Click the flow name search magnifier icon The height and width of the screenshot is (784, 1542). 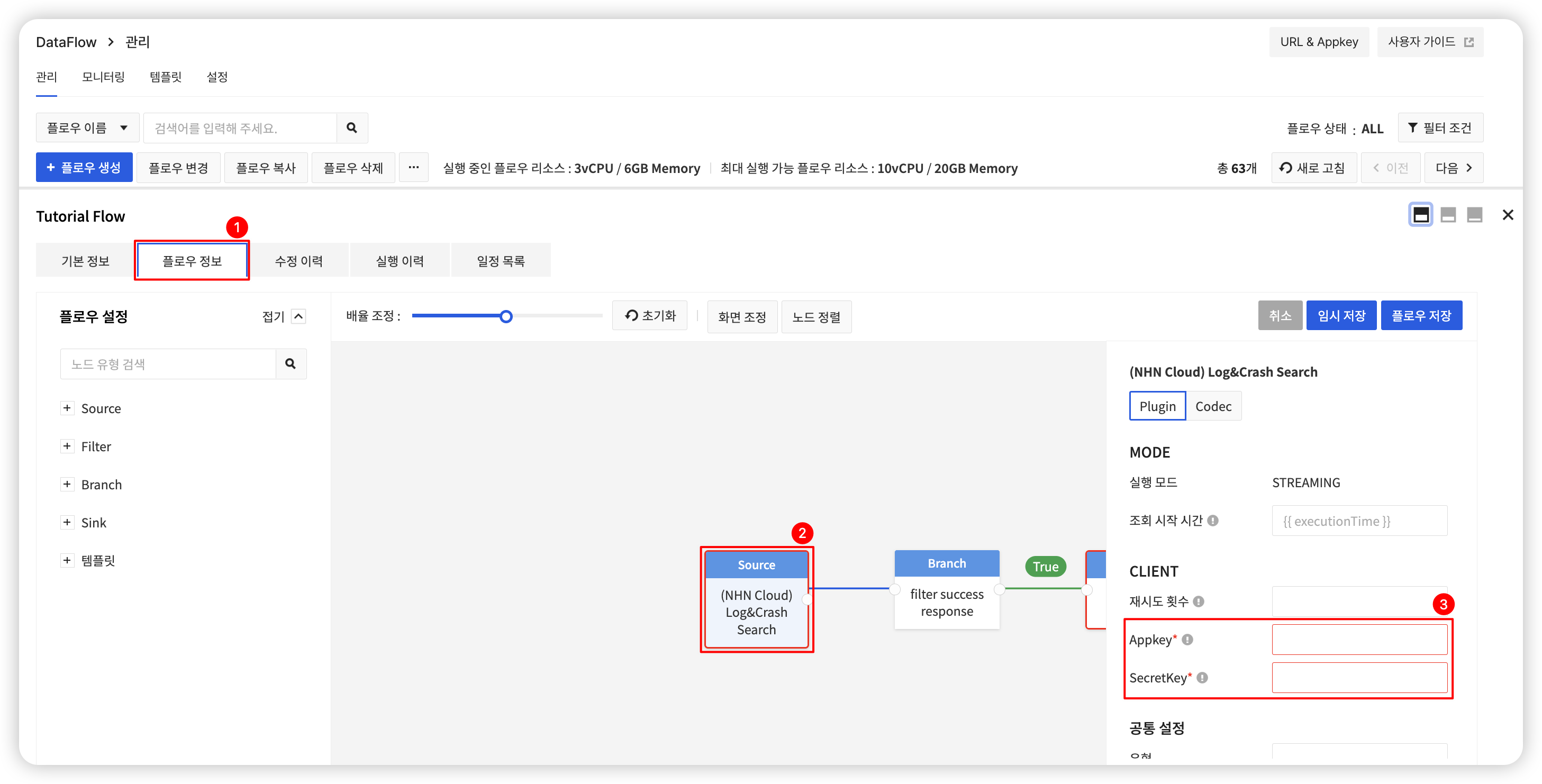[352, 127]
